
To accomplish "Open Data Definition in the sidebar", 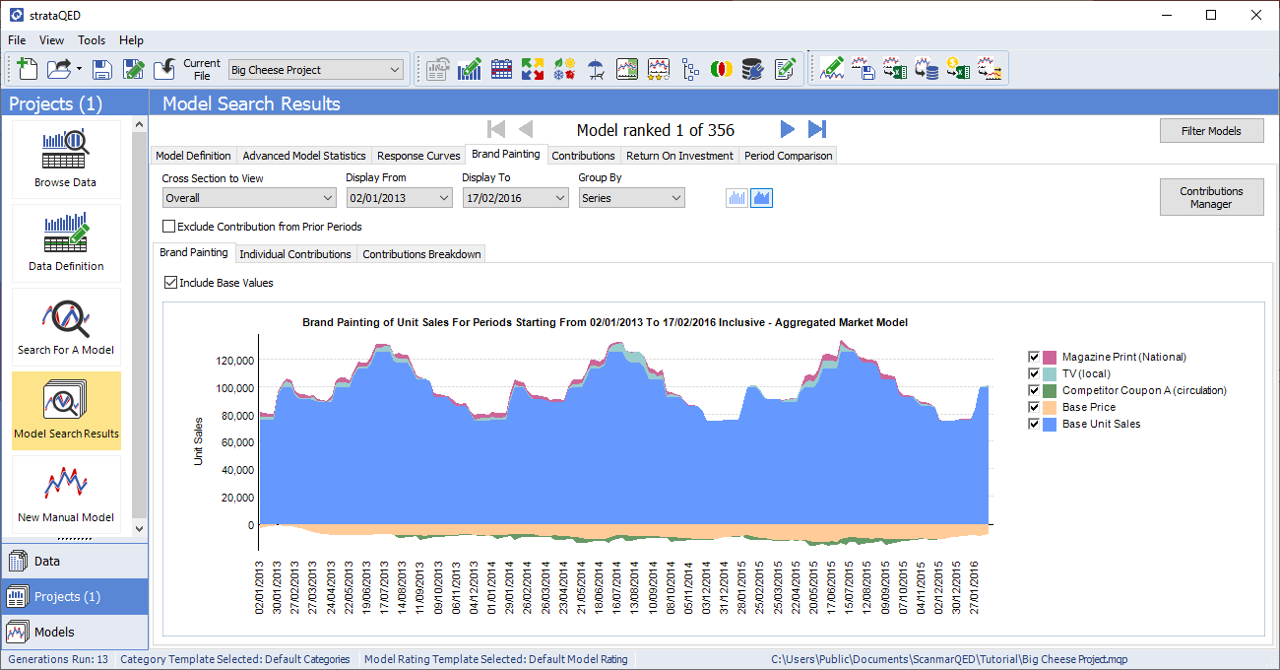I will (66, 242).
